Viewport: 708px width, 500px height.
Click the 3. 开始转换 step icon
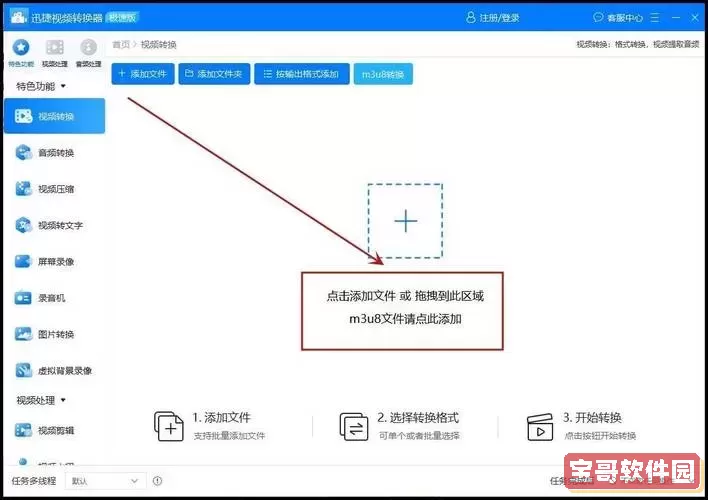pyautogui.click(x=540, y=427)
